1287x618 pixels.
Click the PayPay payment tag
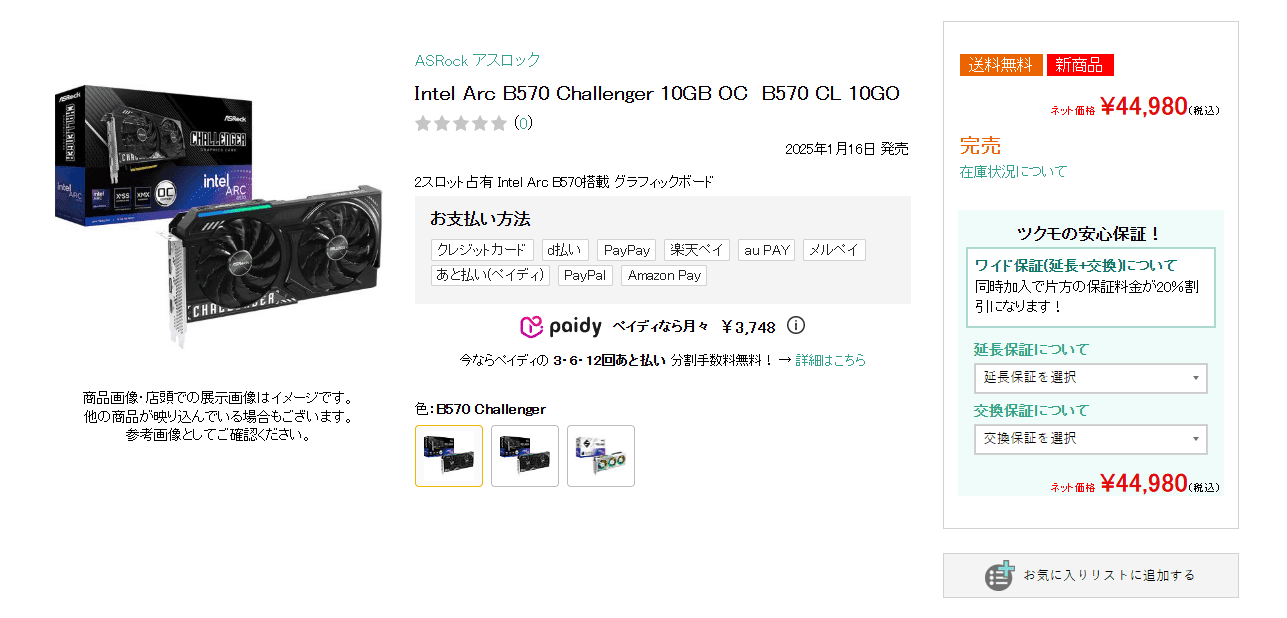[627, 250]
